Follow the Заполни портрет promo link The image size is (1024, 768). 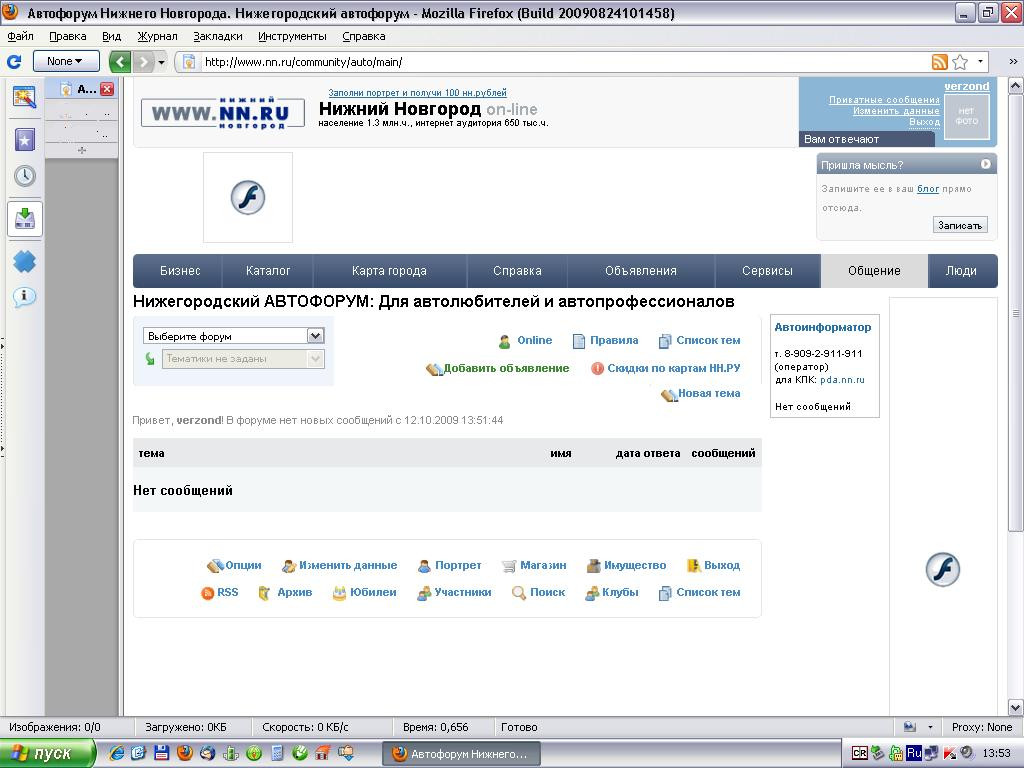pos(417,93)
